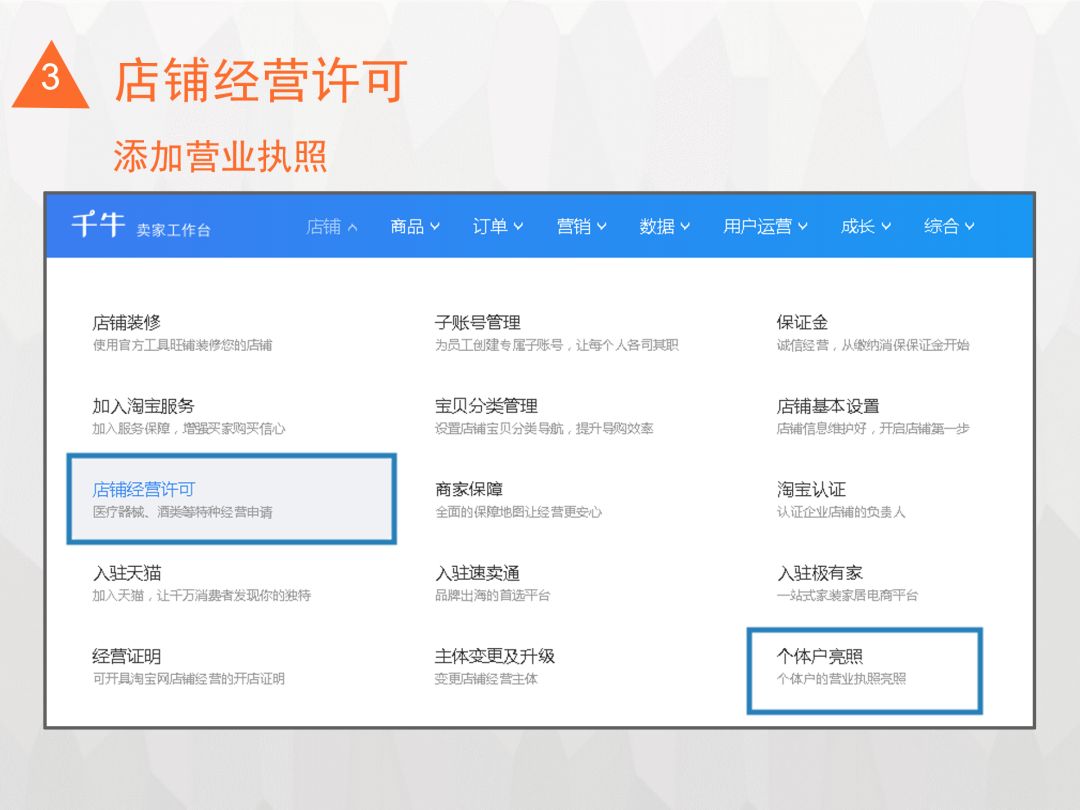The image size is (1080, 810).
Task: Expand the 数据 dropdown chevron
Action: click(x=685, y=226)
